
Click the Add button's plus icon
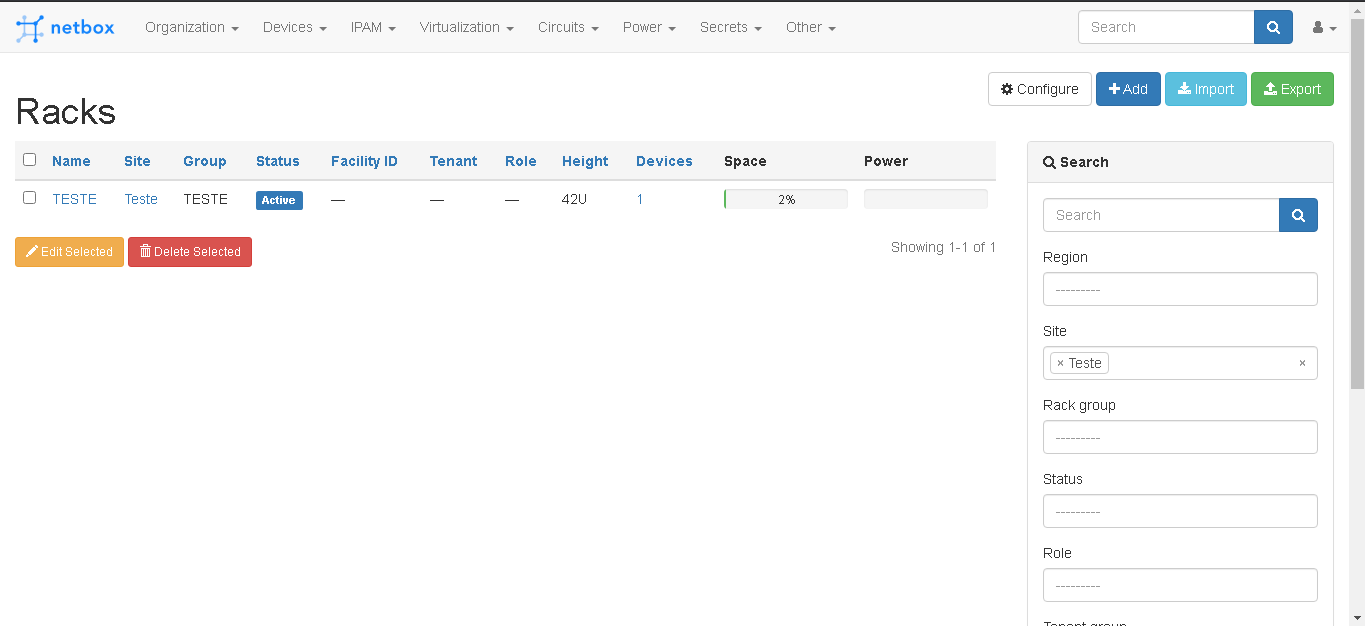(1115, 89)
